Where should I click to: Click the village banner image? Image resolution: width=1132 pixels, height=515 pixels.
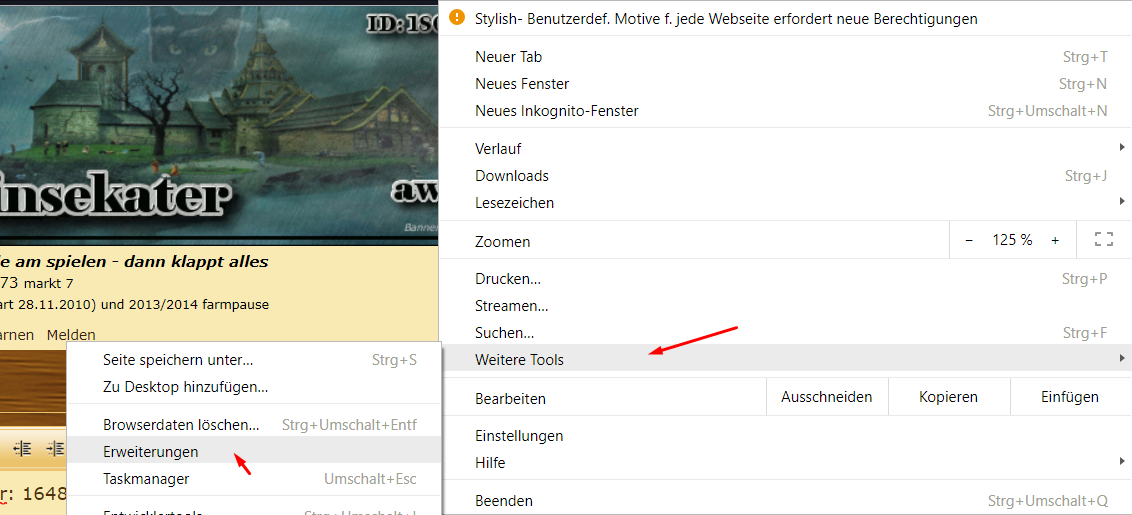coord(219,121)
